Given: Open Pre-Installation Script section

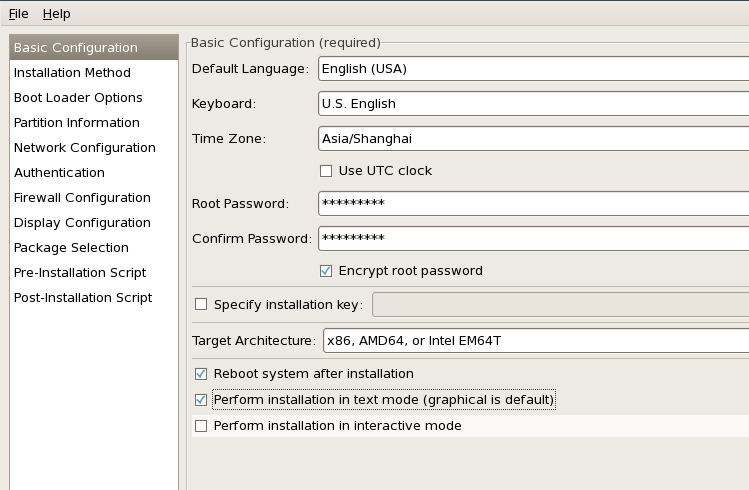Looking at the screenshot, I should coord(80,273).
